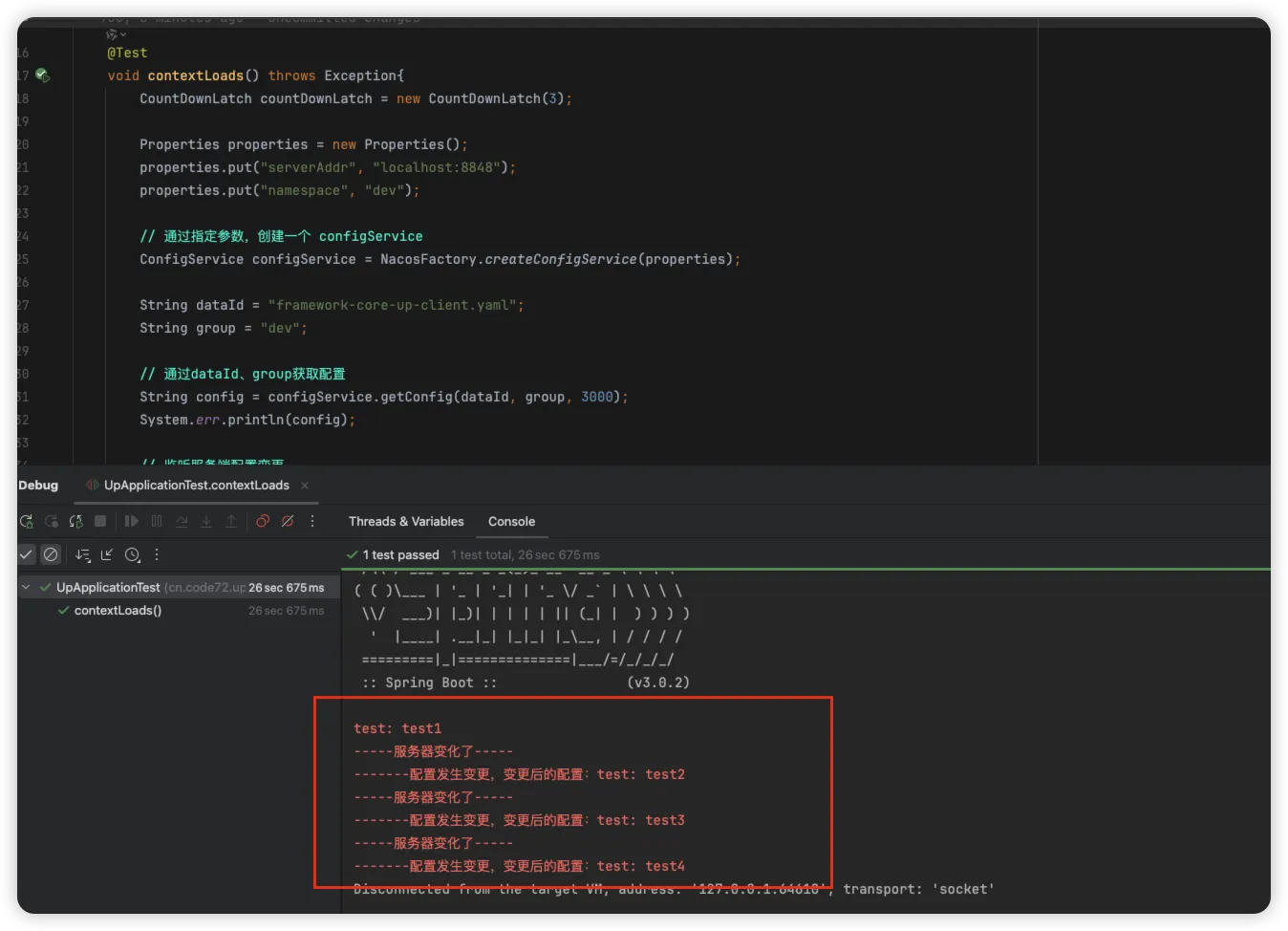This screenshot has width=1288, height=931.
Task: Click the Rerun test icon in Debug toolbar
Action: pyautogui.click(x=27, y=521)
